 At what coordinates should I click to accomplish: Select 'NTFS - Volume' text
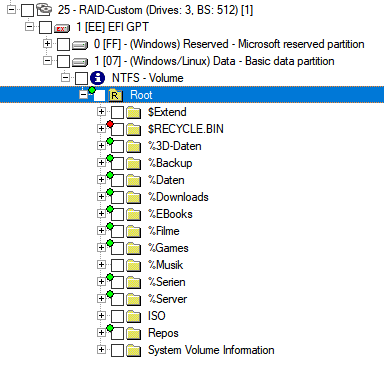pos(148,78)
